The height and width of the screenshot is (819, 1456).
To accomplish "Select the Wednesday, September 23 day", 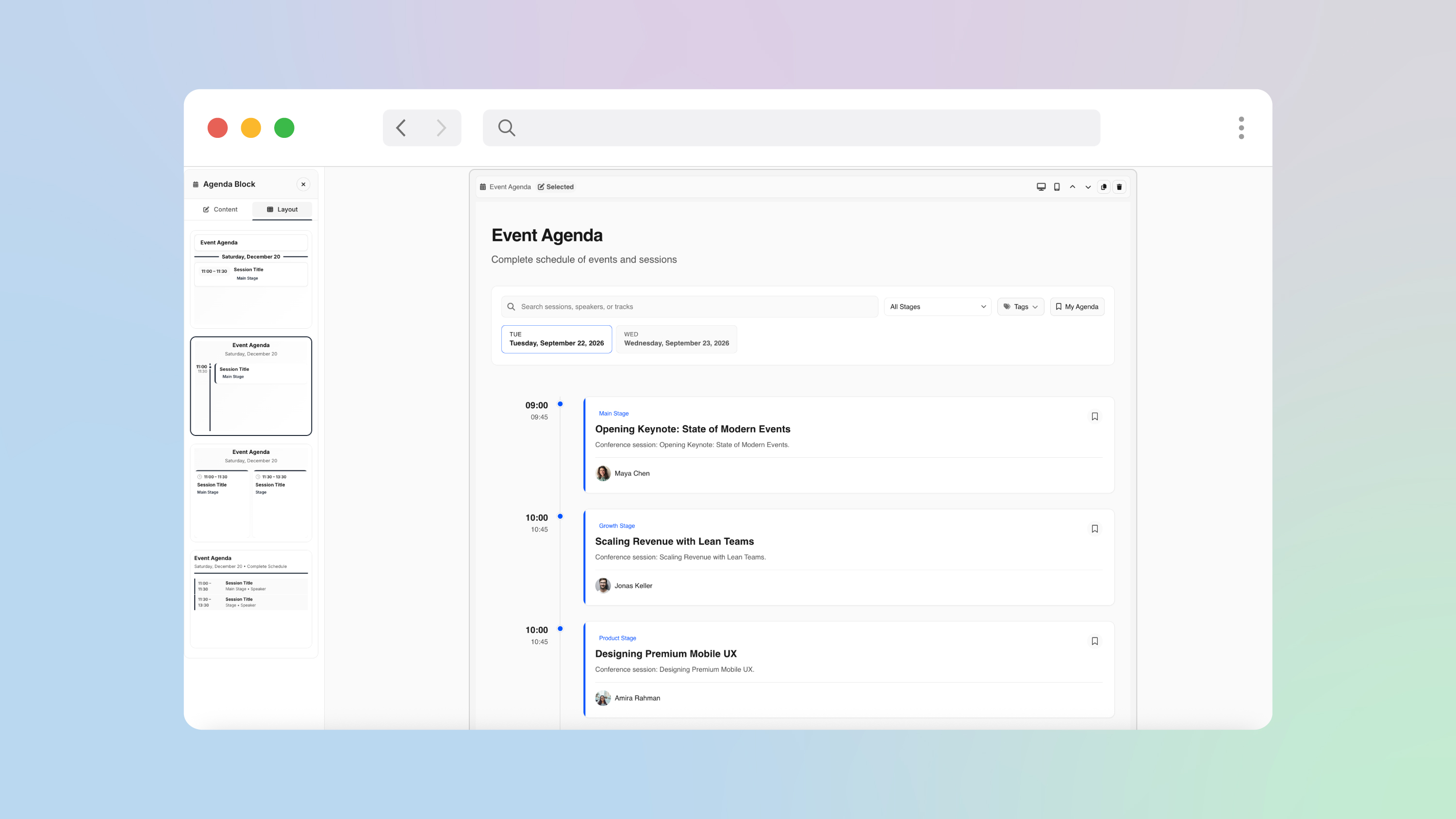I will (x=676, y=339).
